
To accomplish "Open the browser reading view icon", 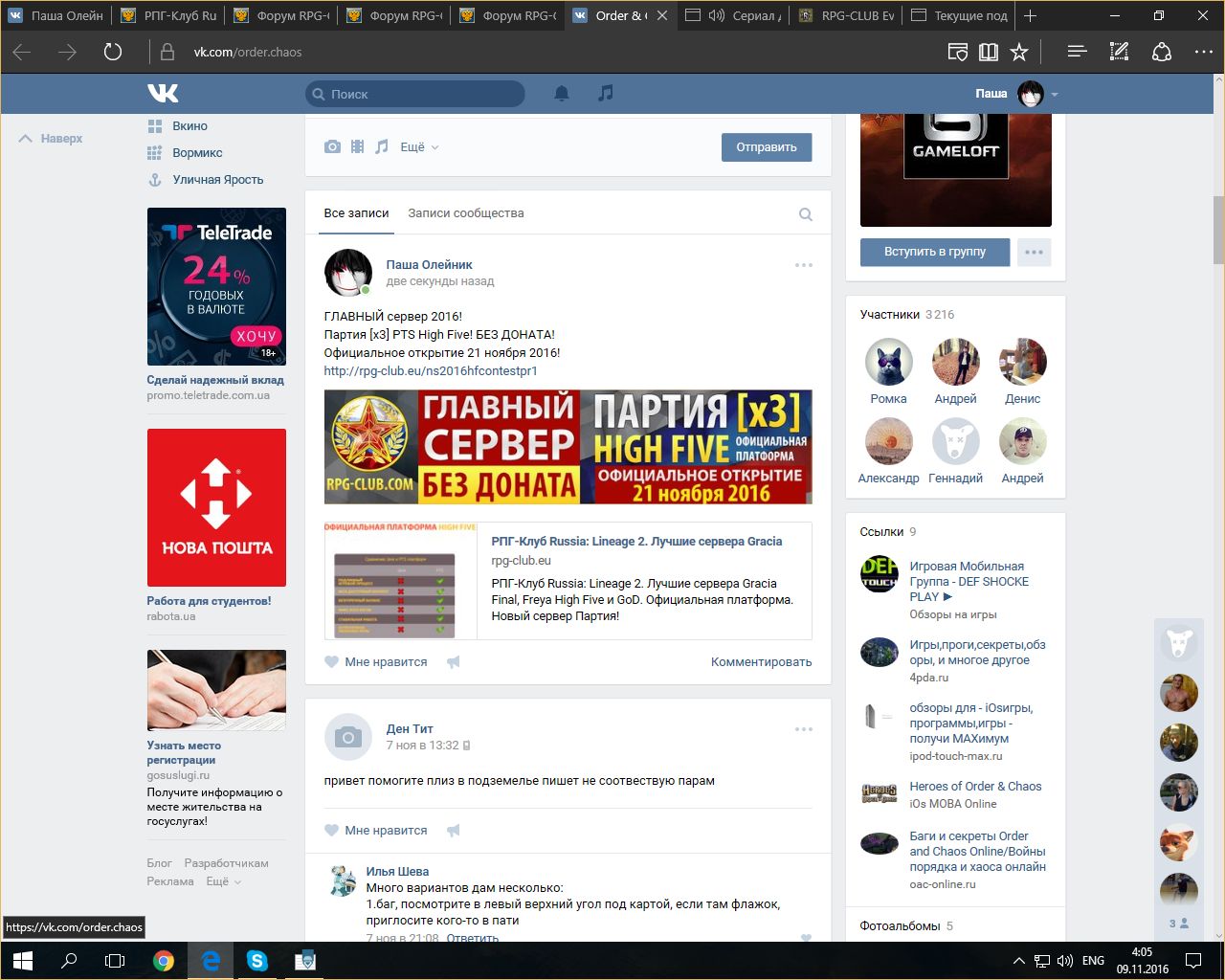I will 989,52.
